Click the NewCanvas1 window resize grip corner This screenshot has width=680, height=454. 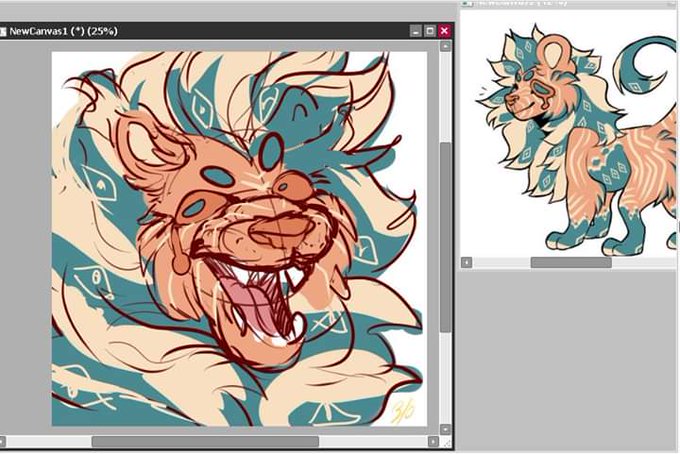pyautogui.click(x=447, y=442)
